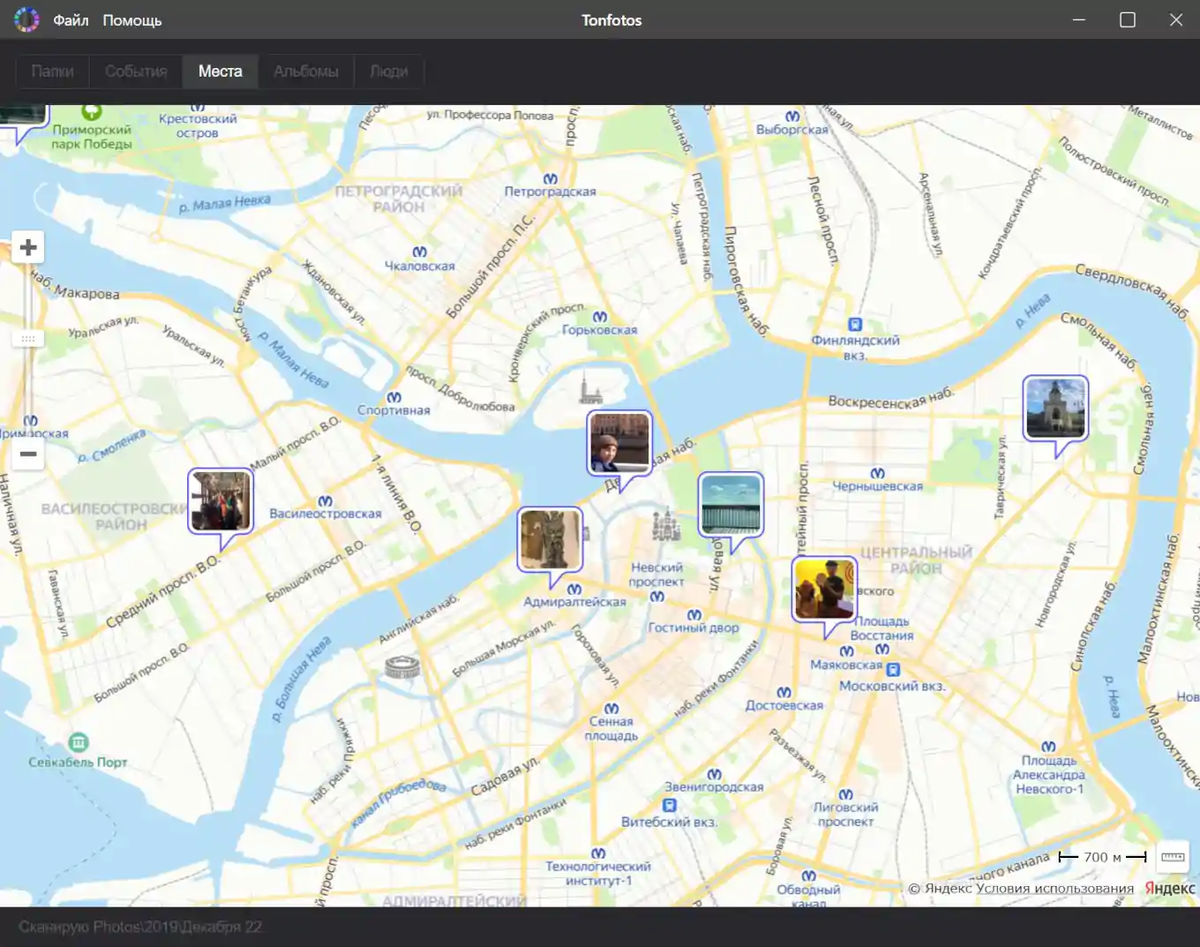Zoom in the map with plus button

28,248
